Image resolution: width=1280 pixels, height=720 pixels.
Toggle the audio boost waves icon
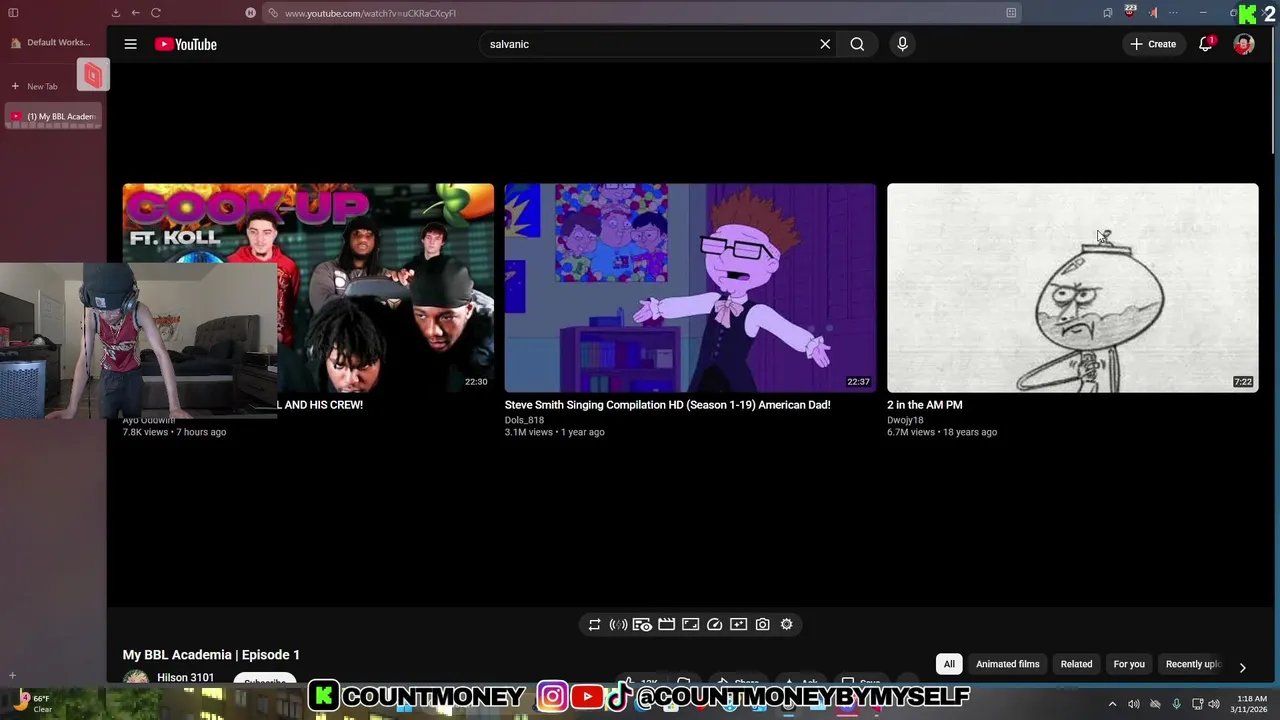coord(618,624)
